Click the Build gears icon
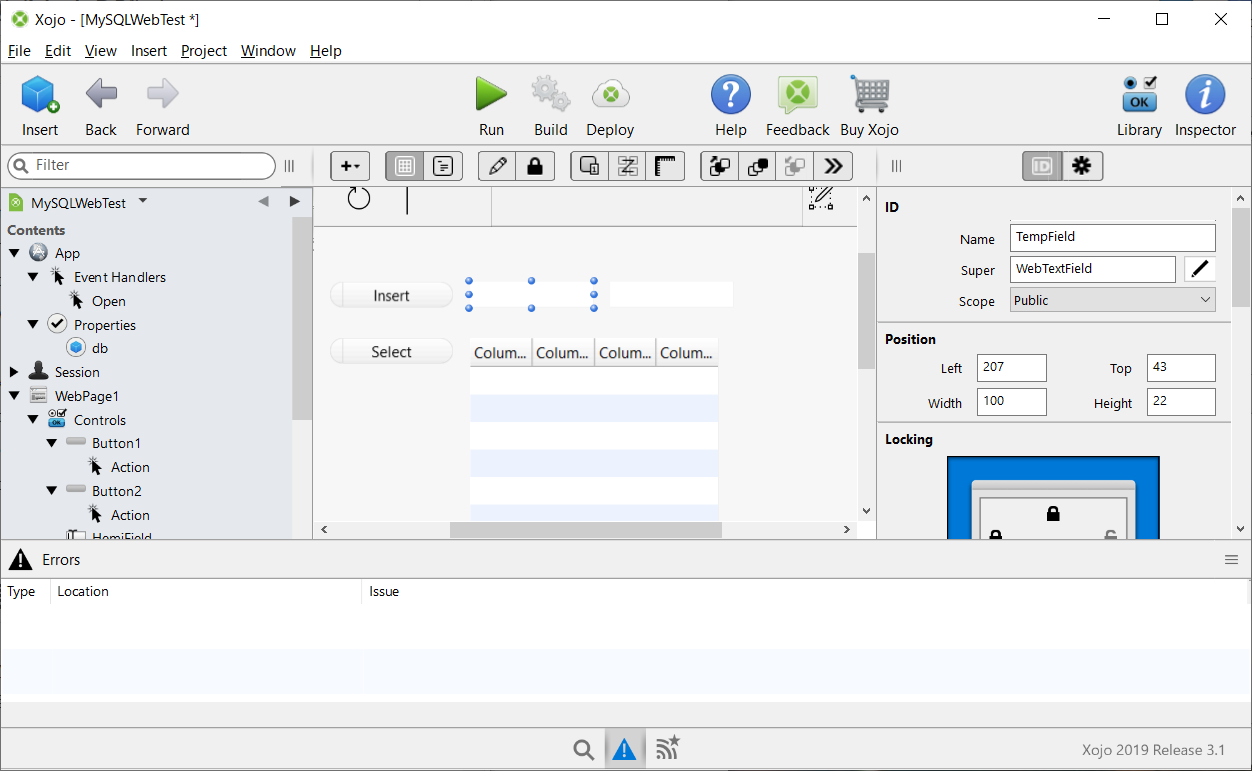The image size is (1252, 771). click(550, 95)
